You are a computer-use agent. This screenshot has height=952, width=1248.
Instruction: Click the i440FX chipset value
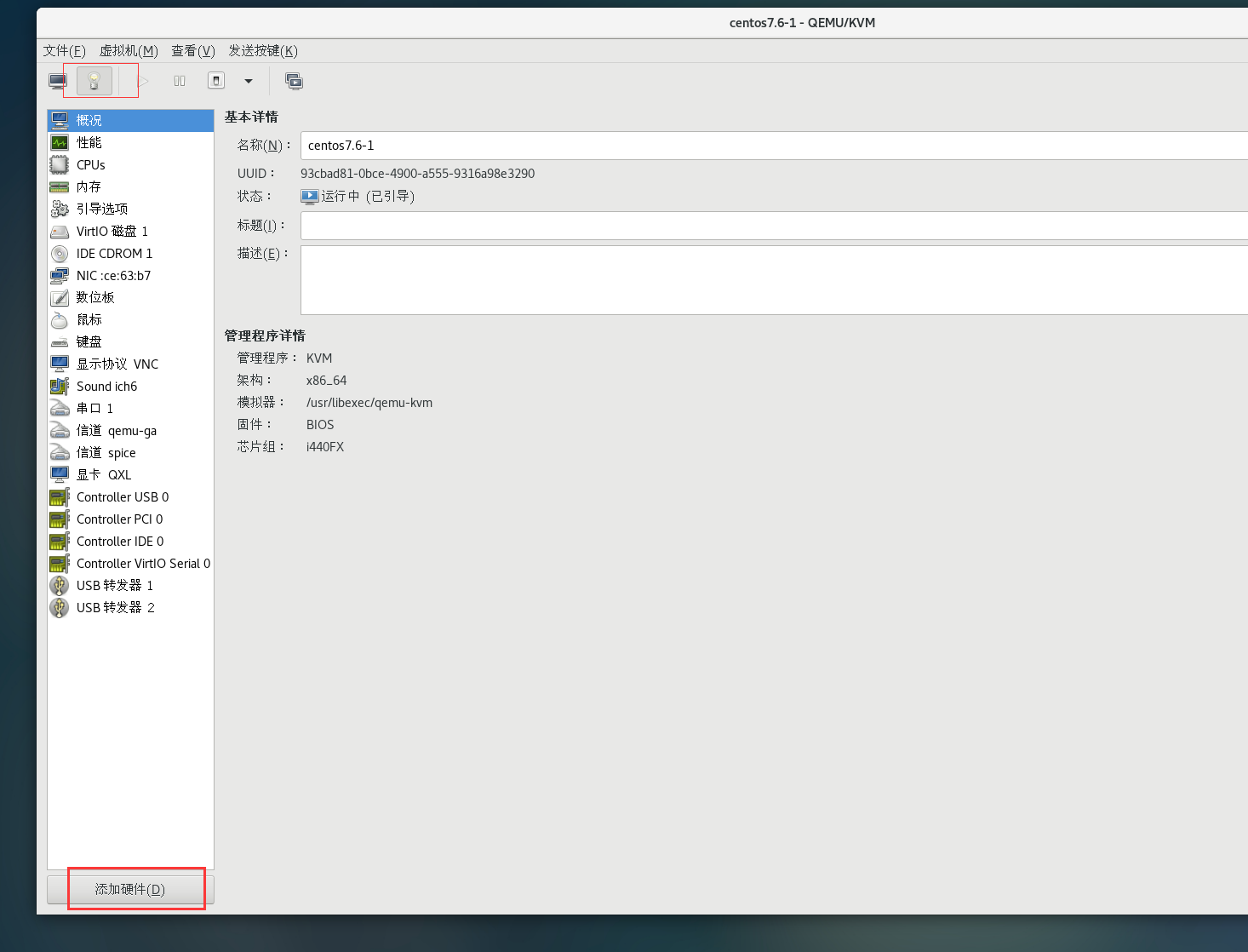pos(325,447)
